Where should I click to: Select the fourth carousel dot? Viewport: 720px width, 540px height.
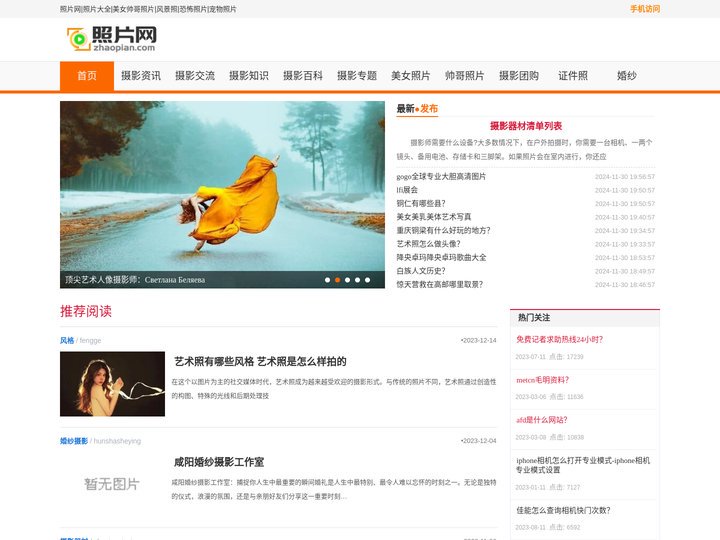[x=358, y=280]
